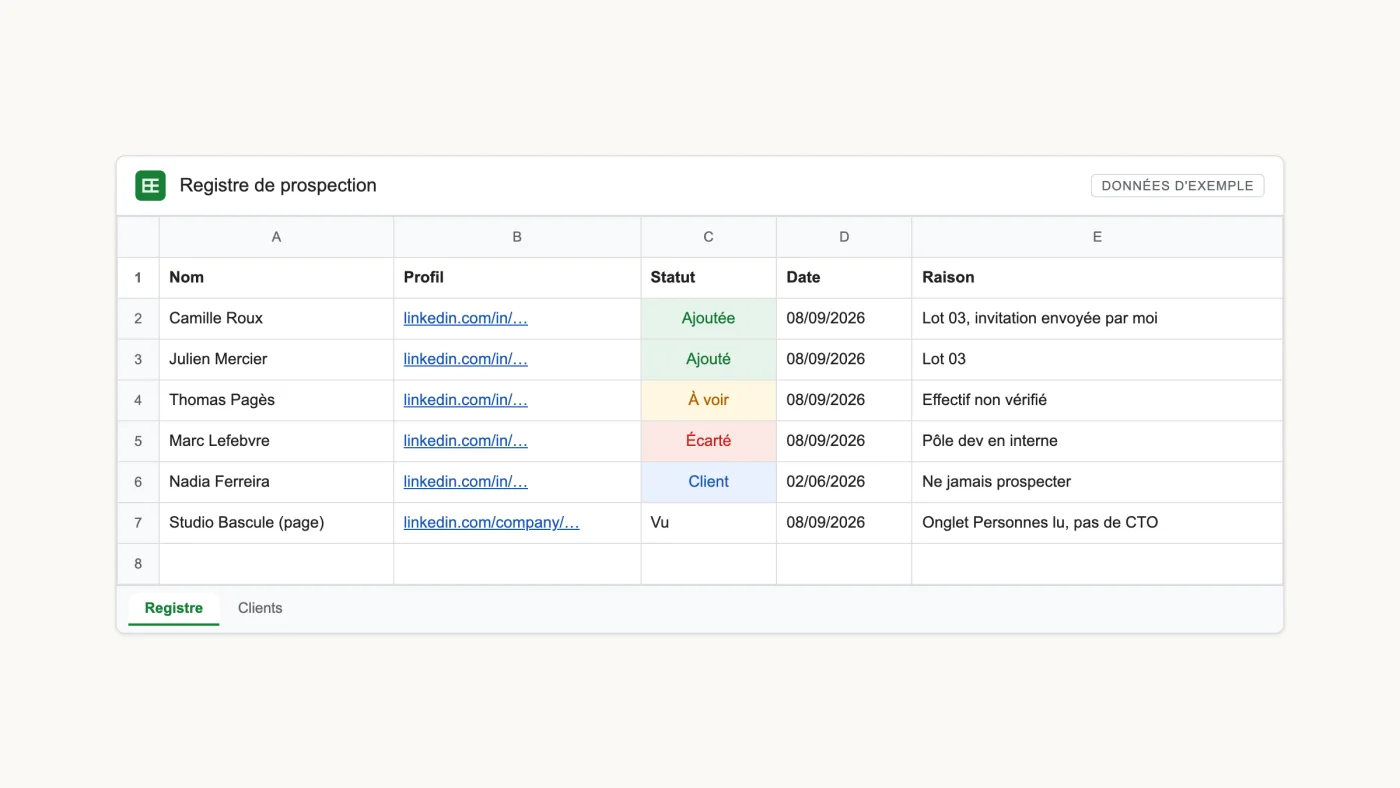This screenshot has height=788, width=1400.
Task: Click the 'Effectif non vérifié' cell
Action: point(1097,401)
